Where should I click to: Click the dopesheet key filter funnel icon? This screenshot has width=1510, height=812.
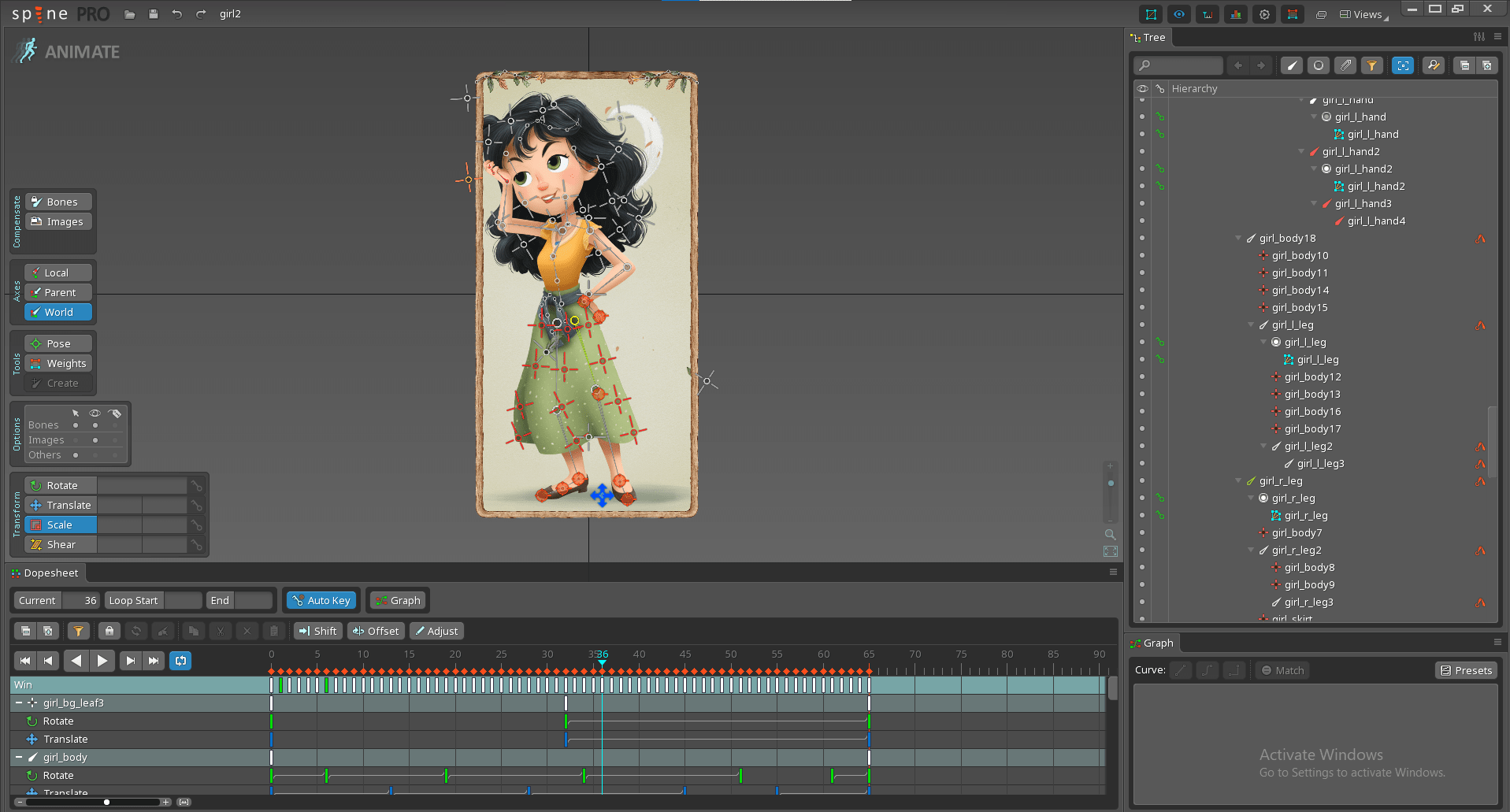point(78,630)
